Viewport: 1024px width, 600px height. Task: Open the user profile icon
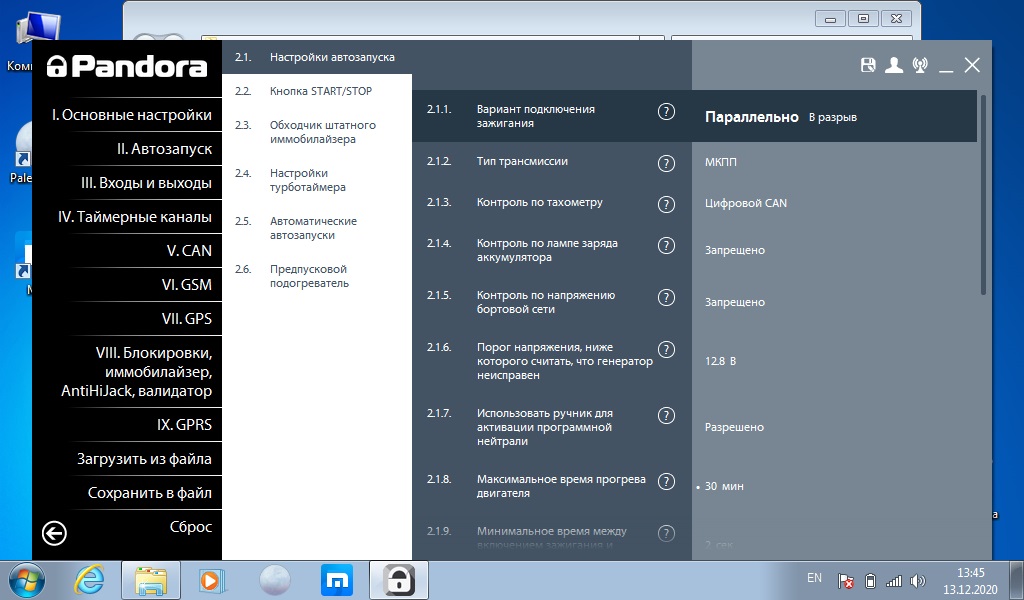coord(894,65)
